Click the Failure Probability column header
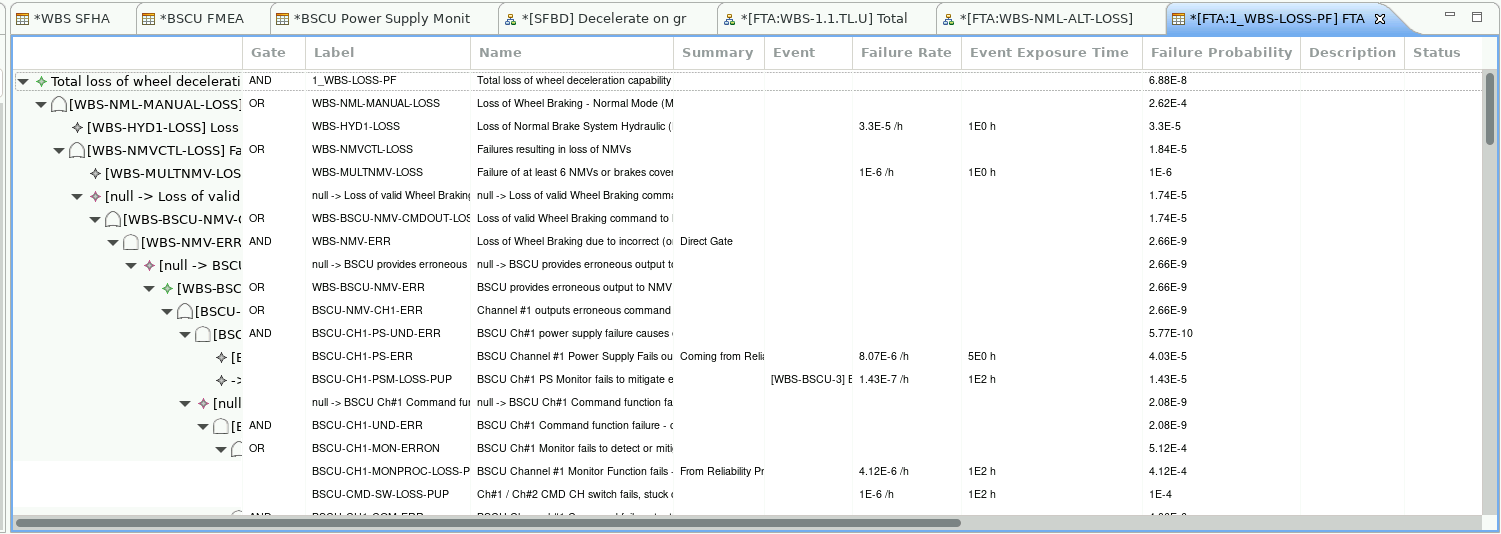 1221,53
